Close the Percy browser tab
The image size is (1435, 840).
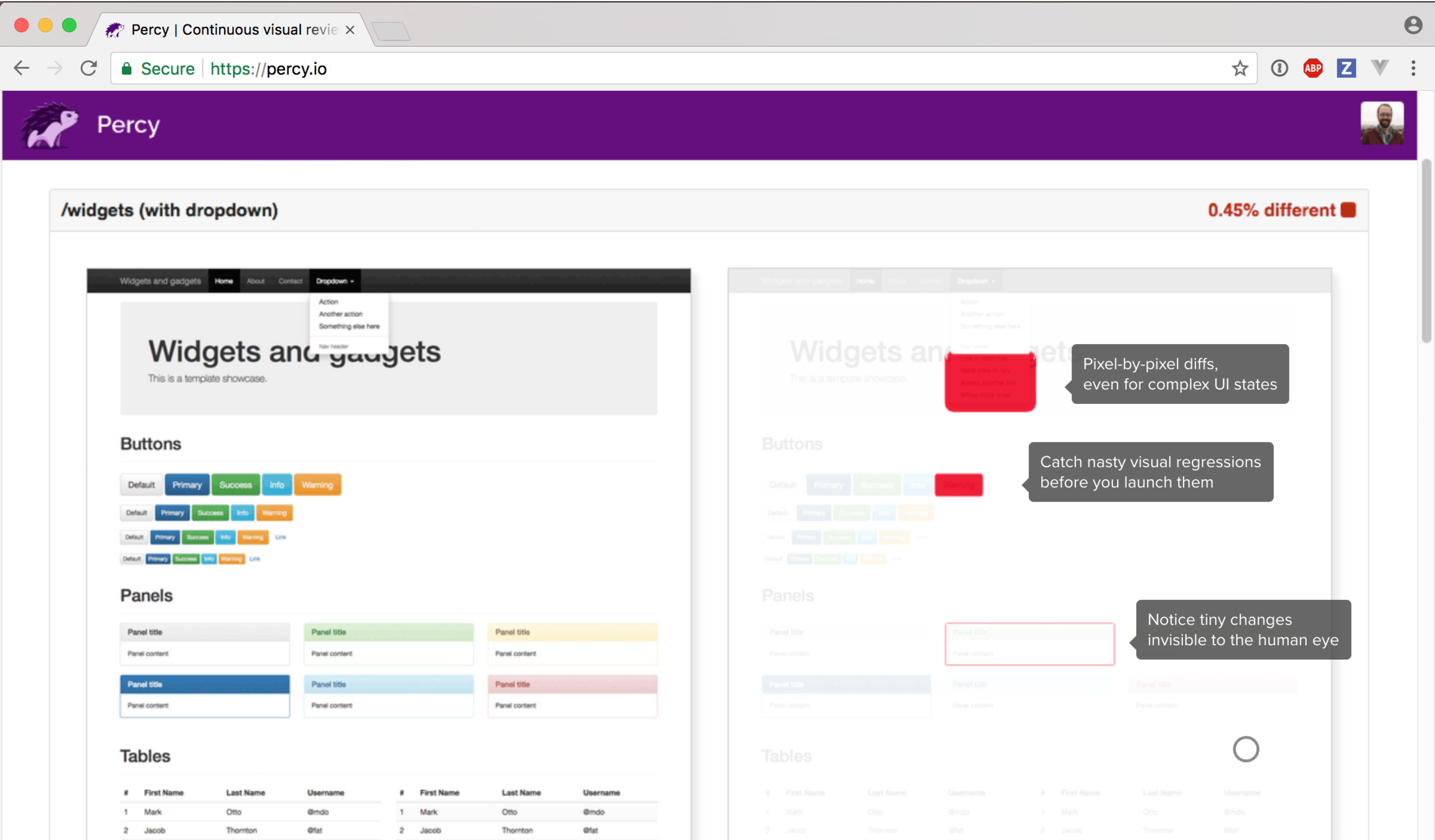tap(350, 30)
